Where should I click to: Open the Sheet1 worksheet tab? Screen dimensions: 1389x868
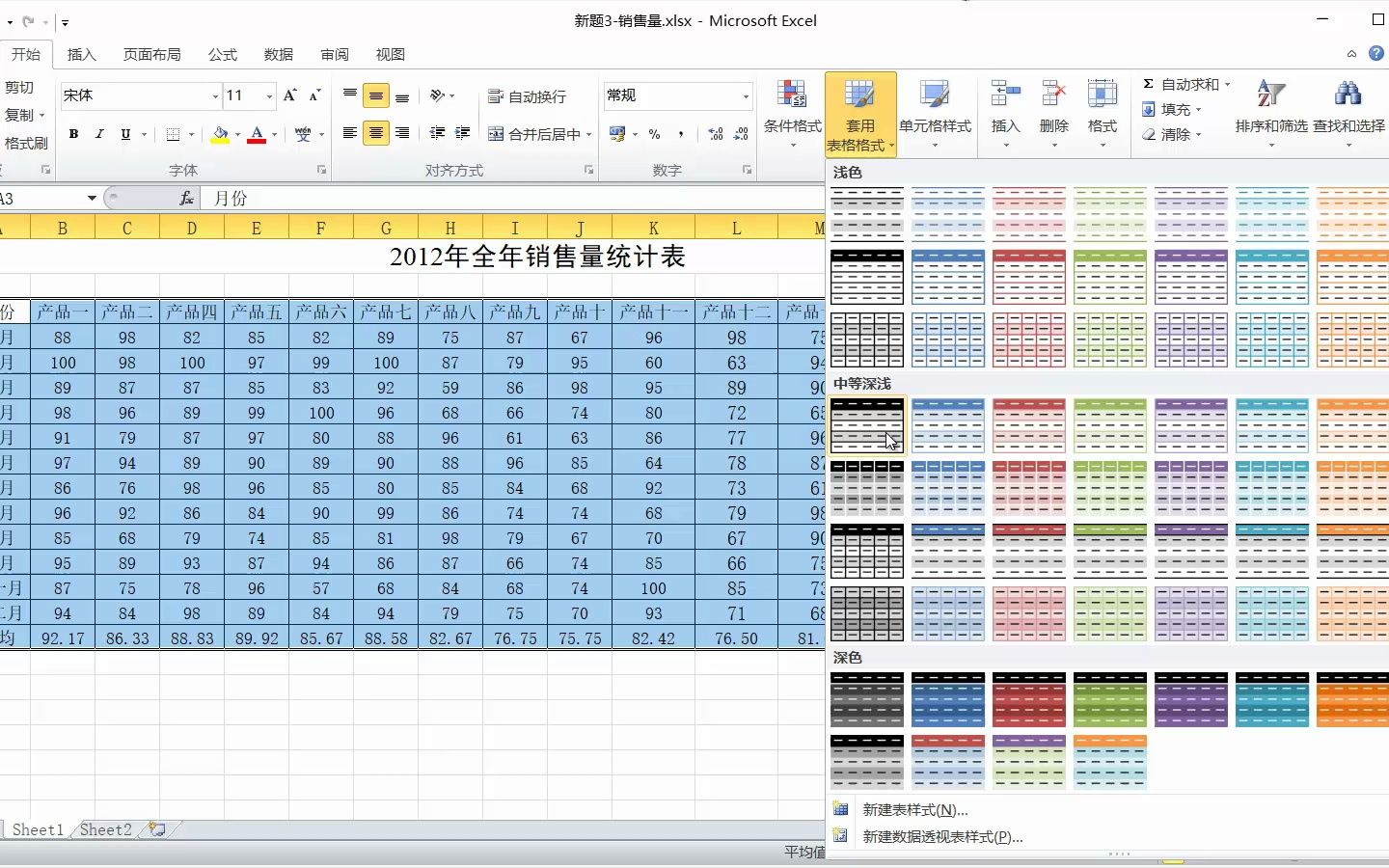(x=38, y=829)
